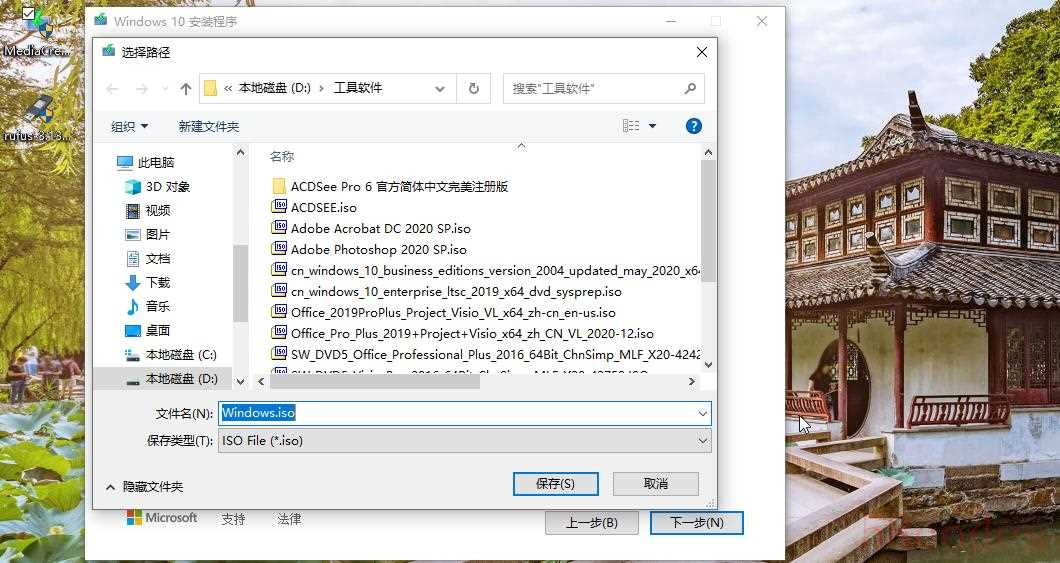Toggle checkbox on MediaCreationTool desktop icon
Screen dimensions: 1060x563
click(28, 14)
